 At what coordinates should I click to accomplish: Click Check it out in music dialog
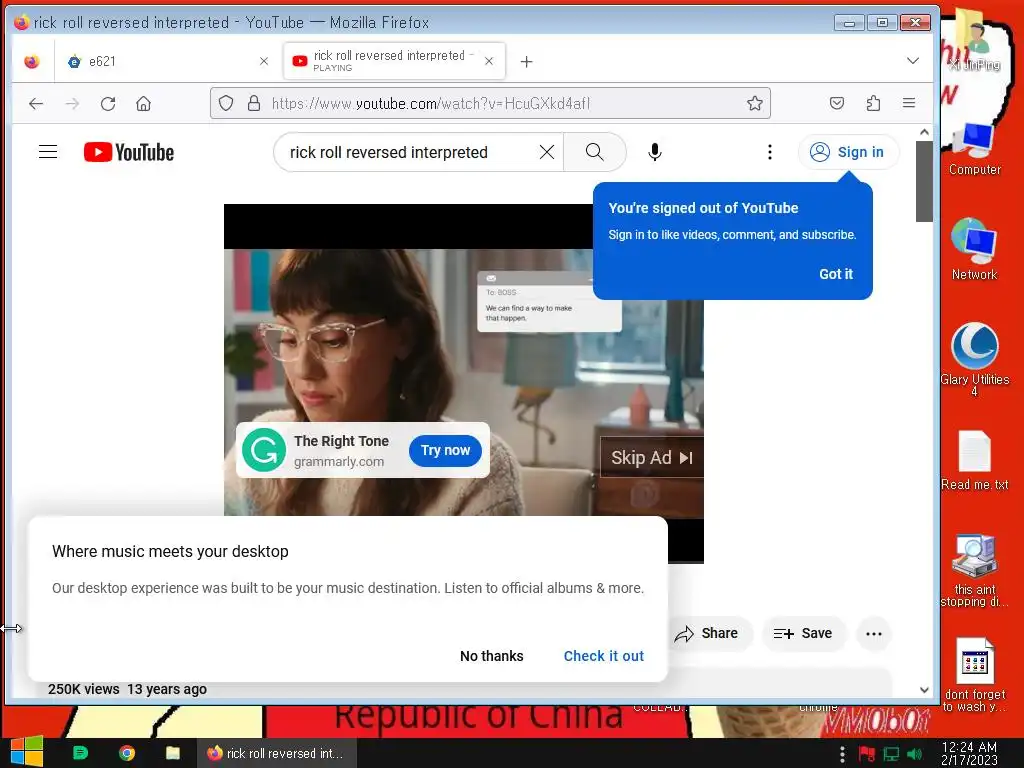tap(603, 656)
